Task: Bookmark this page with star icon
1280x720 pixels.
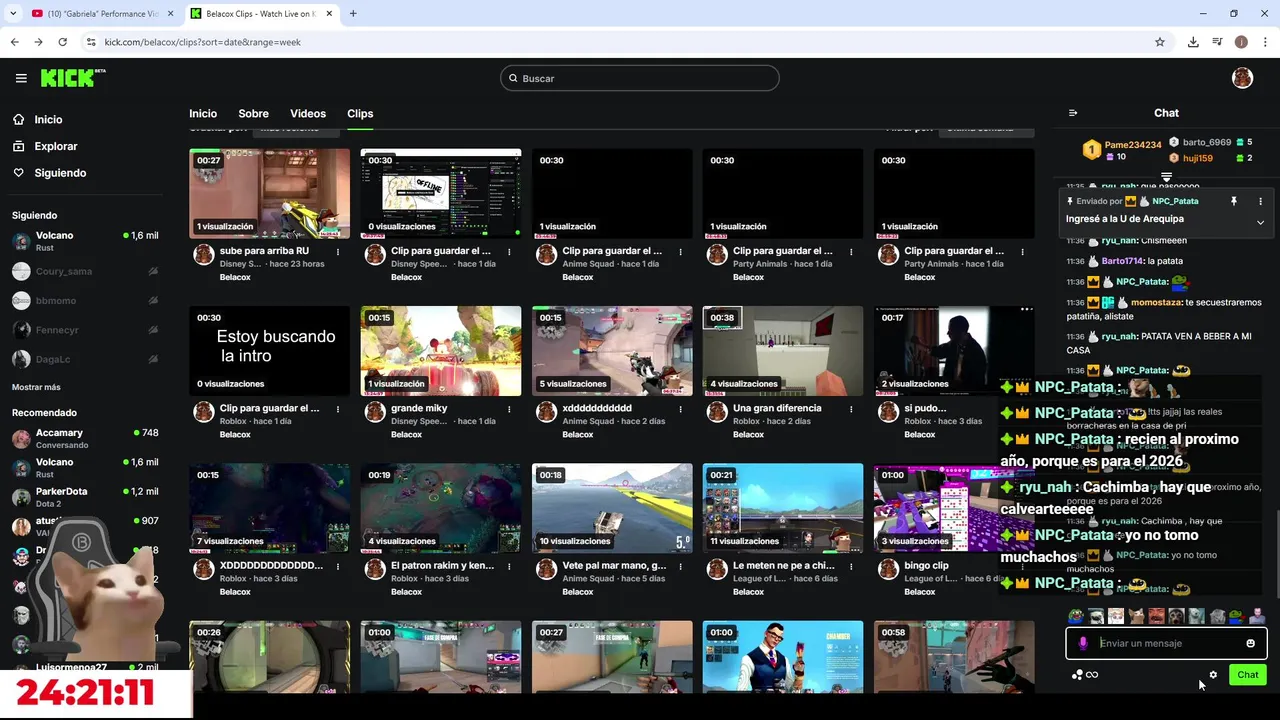Action: click(1160, 42)
